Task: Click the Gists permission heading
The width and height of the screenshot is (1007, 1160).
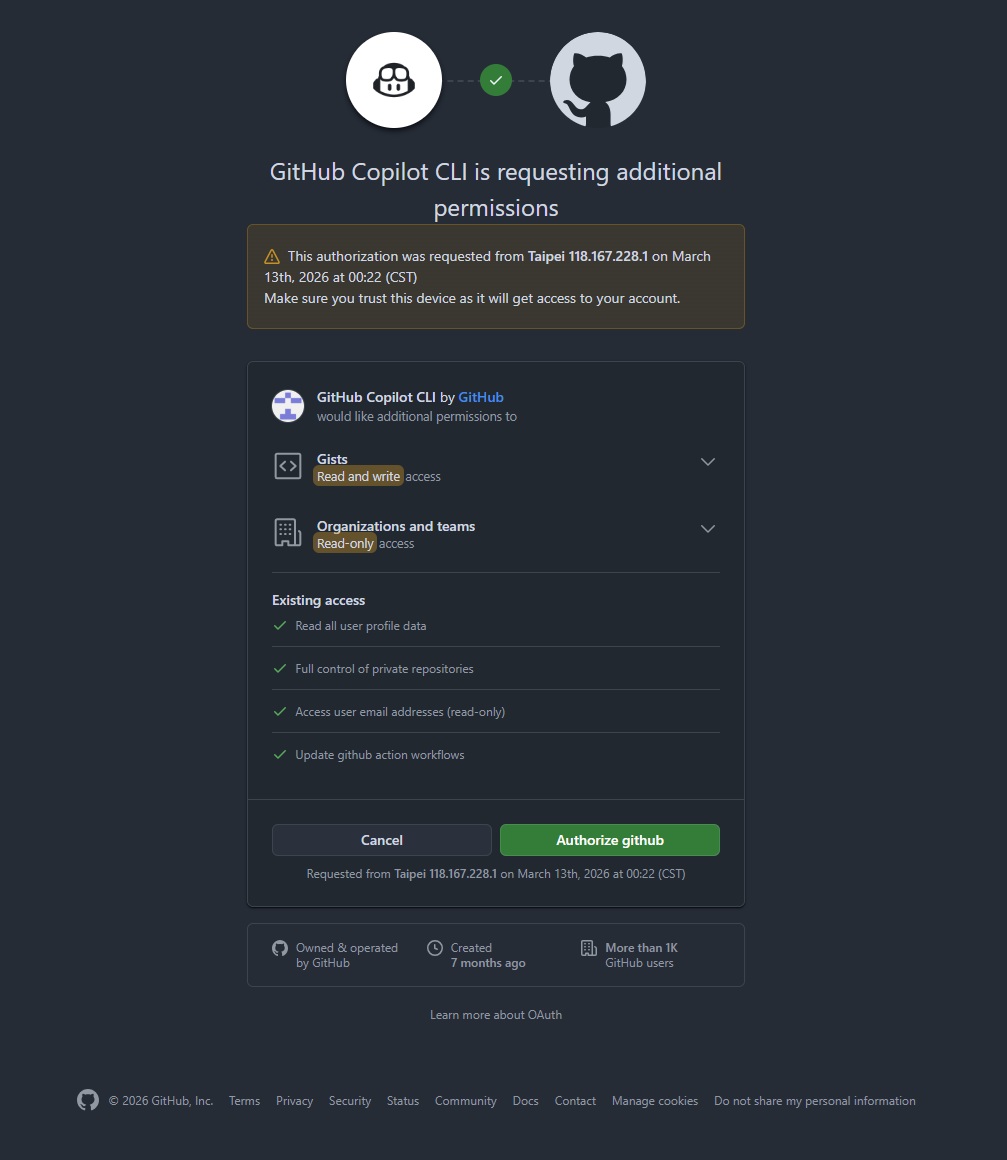Action: (332, 459)
